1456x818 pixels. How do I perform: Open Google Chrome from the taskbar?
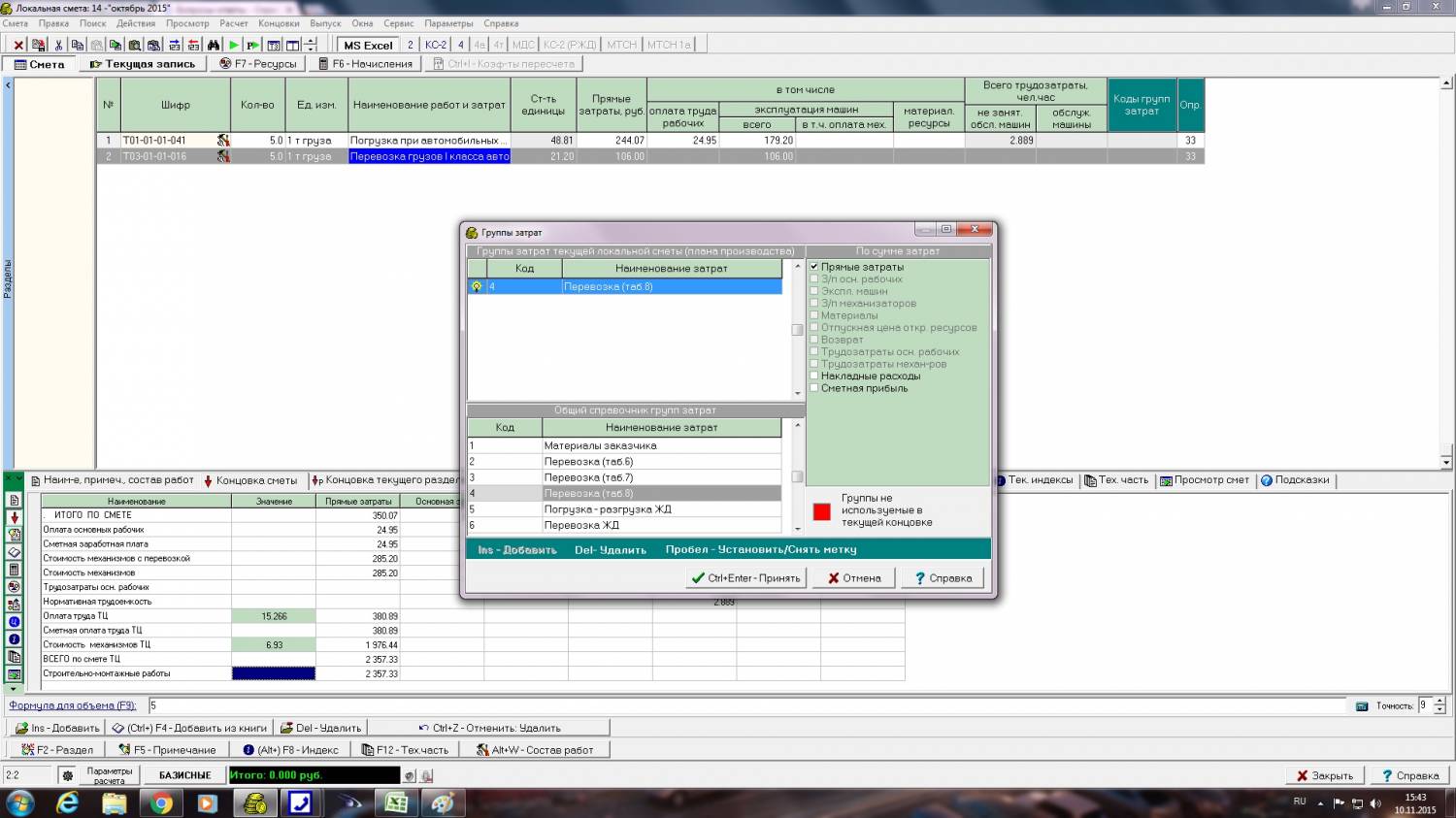pyautogui.click(x=161, y=802)
